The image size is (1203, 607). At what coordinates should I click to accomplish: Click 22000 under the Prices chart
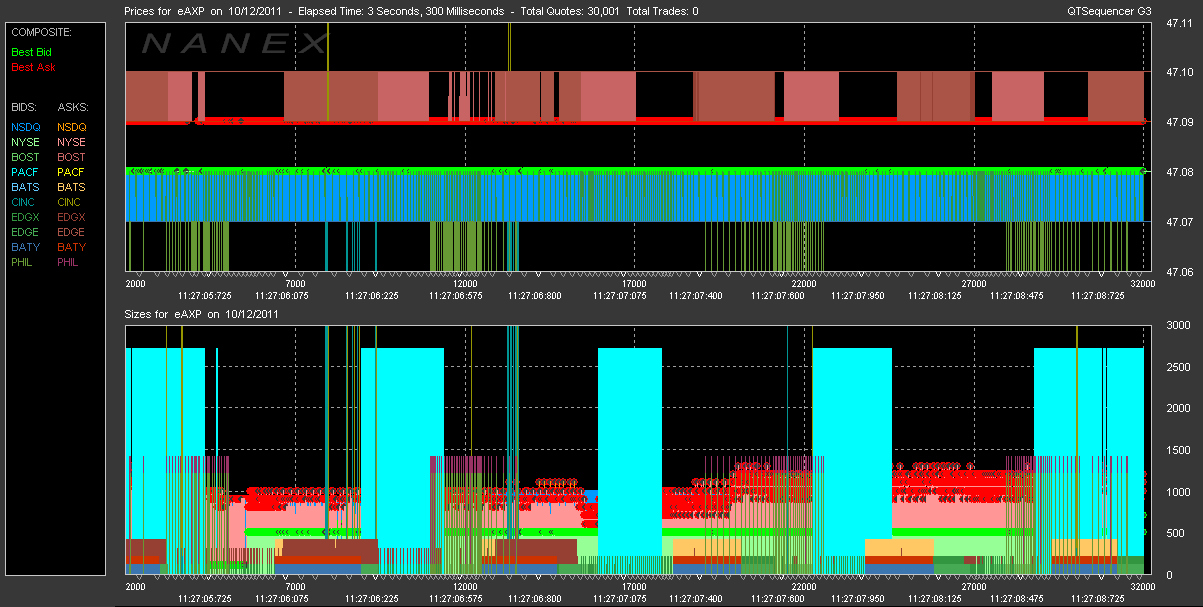(x=803, y=283)
